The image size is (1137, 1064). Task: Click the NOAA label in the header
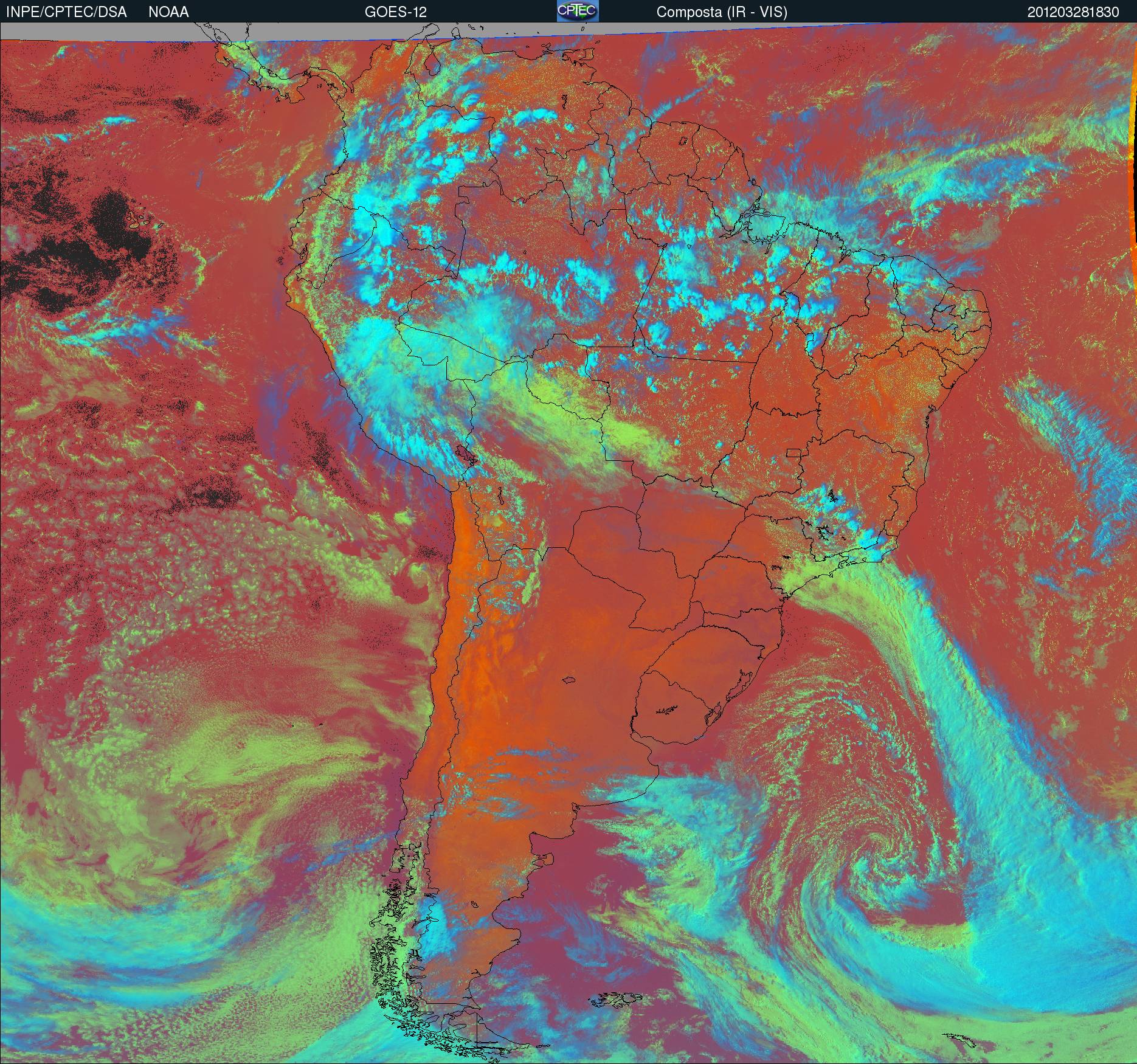pos(168,12)
